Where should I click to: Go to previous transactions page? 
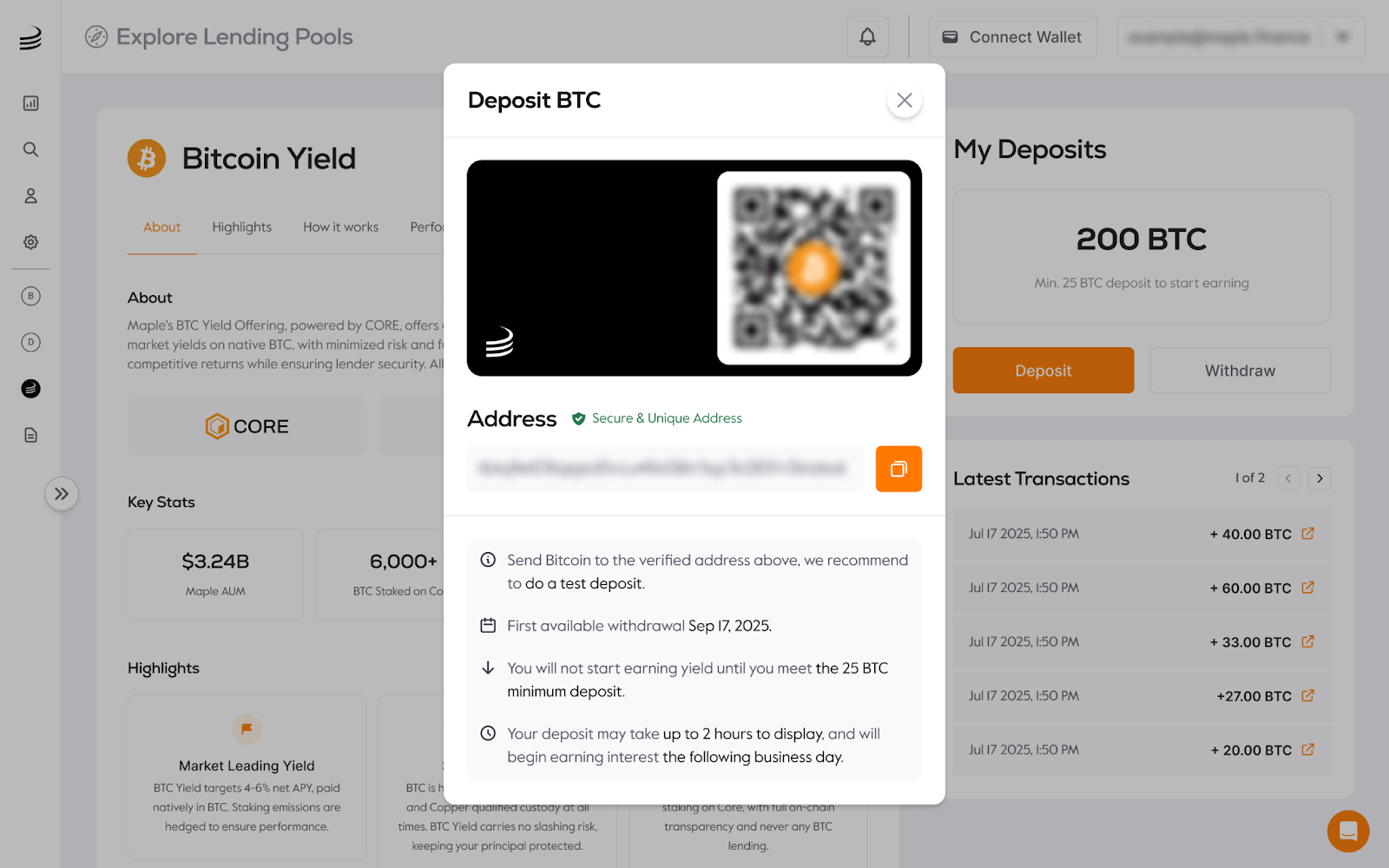point(1288,478)
